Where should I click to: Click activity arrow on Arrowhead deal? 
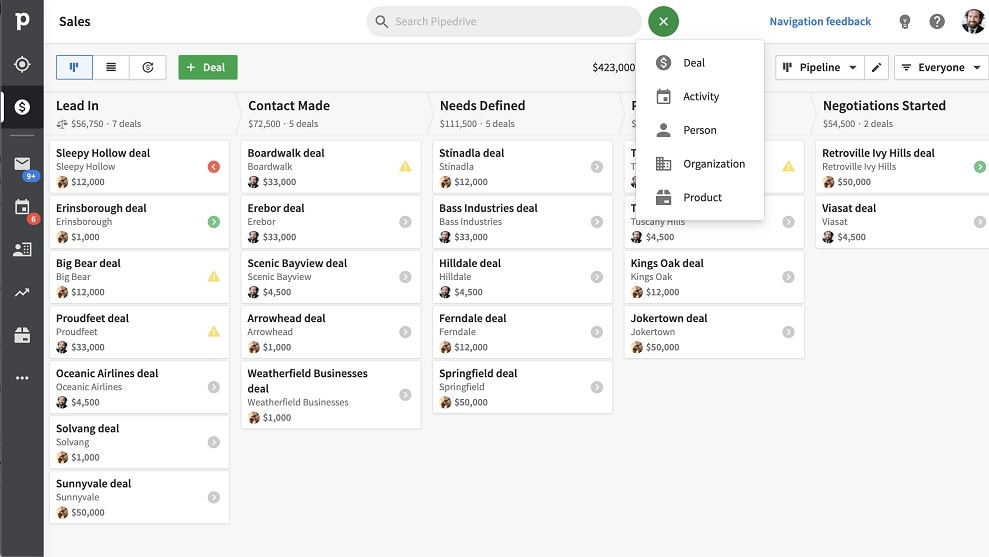(x=405, y=332)
